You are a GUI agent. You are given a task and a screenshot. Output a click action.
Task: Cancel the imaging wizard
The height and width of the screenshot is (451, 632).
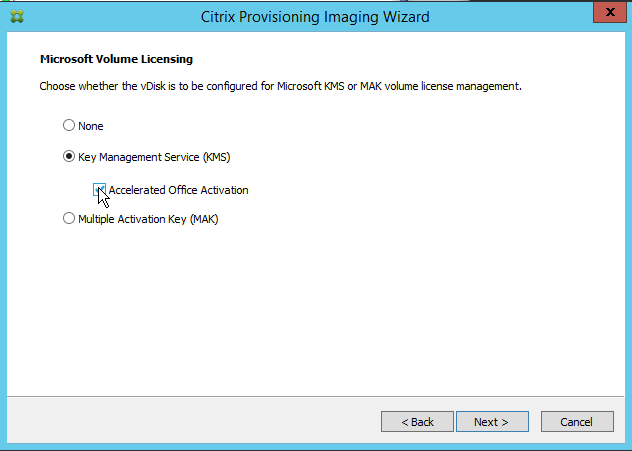576,422
